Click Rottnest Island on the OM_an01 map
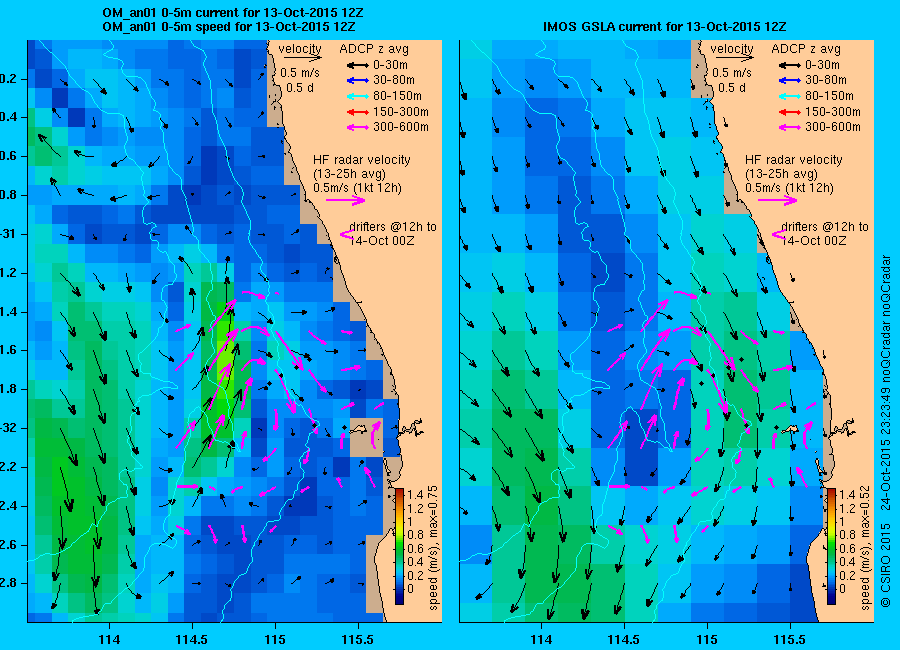Image resolution: width=900 pixels, height=650 pixels. tap(359, 428)
